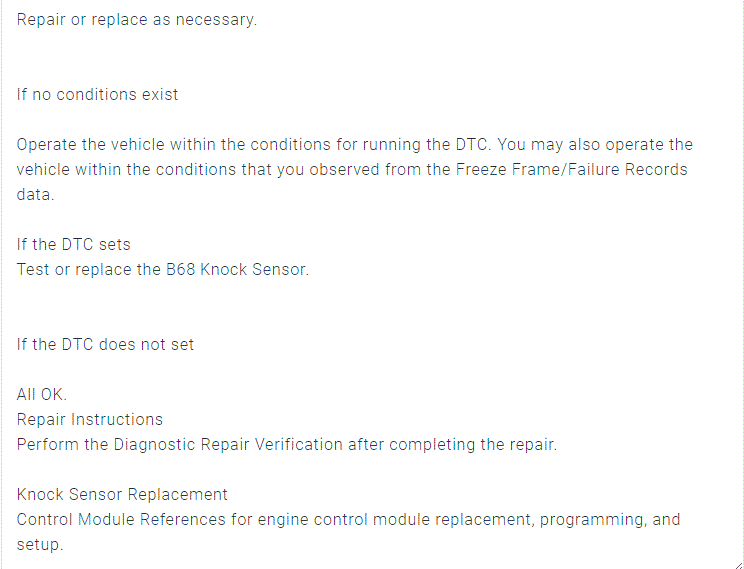Image resolution: width=744 pixels, height=569 pixels.
Task: Click the final "setup." line
Action: point(40,545)
